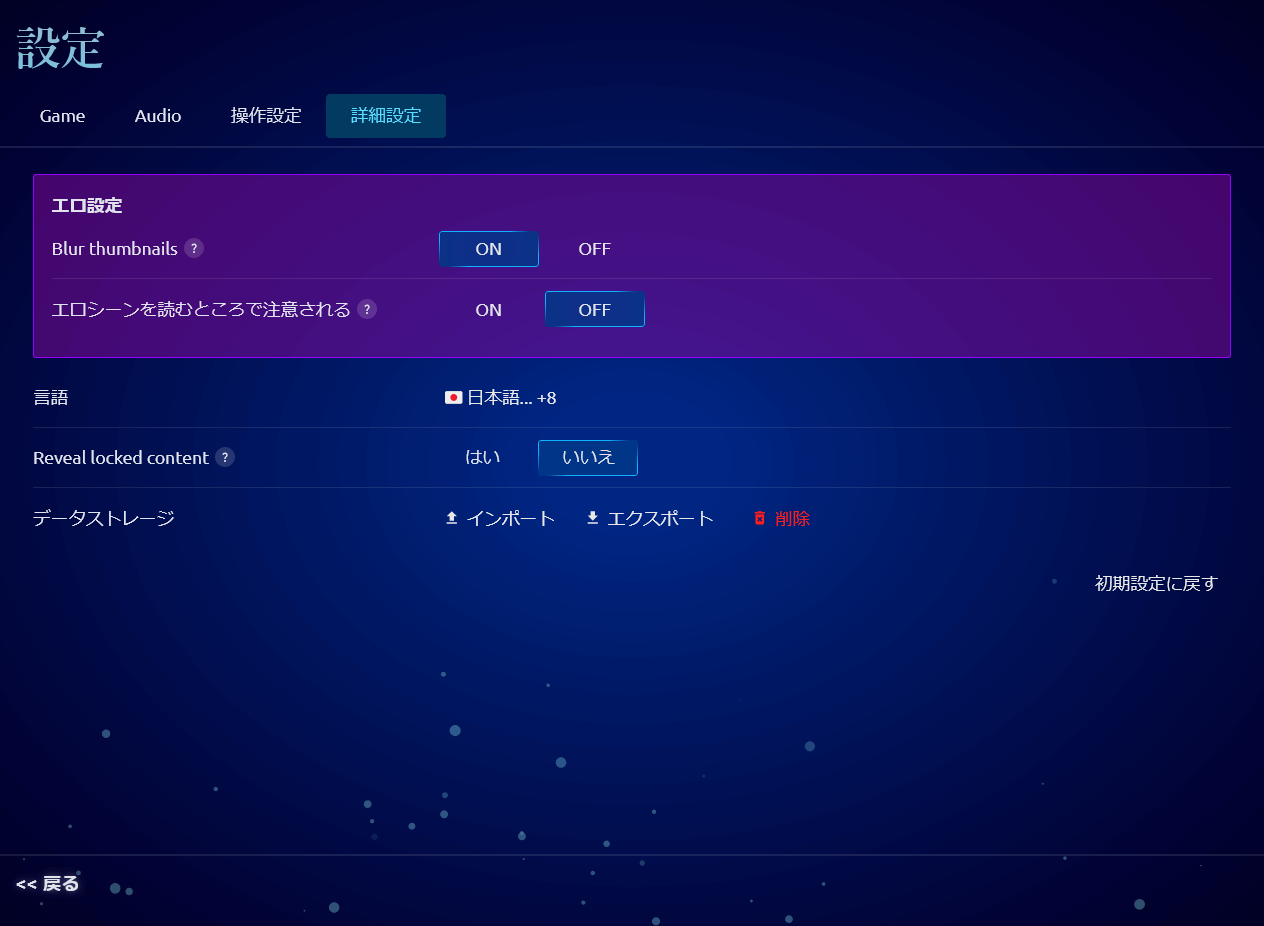
Task: Expand the +8 additional languages list
Action: (546, 398)
